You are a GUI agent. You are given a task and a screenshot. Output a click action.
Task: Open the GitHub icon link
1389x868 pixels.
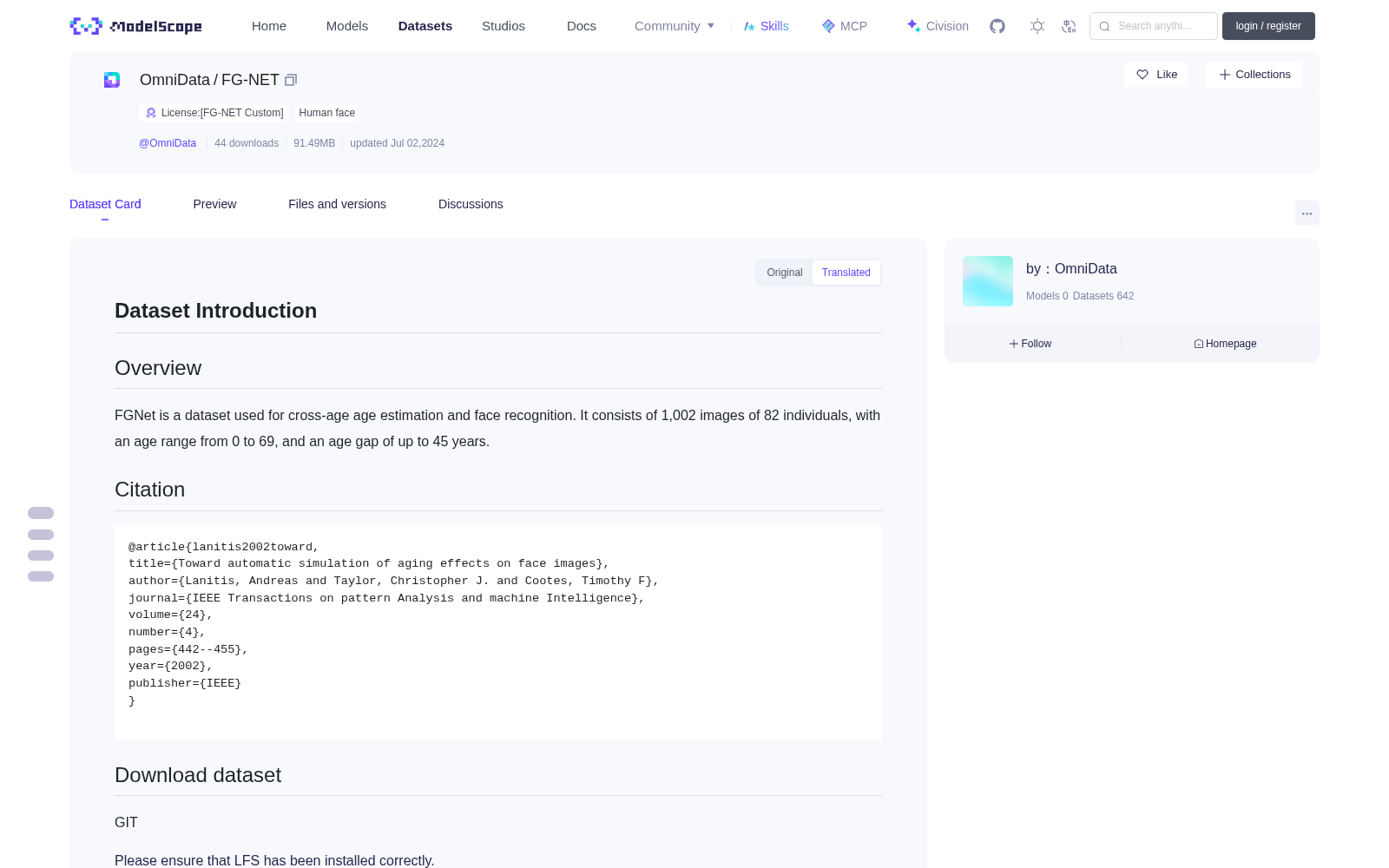coord(997,26)
